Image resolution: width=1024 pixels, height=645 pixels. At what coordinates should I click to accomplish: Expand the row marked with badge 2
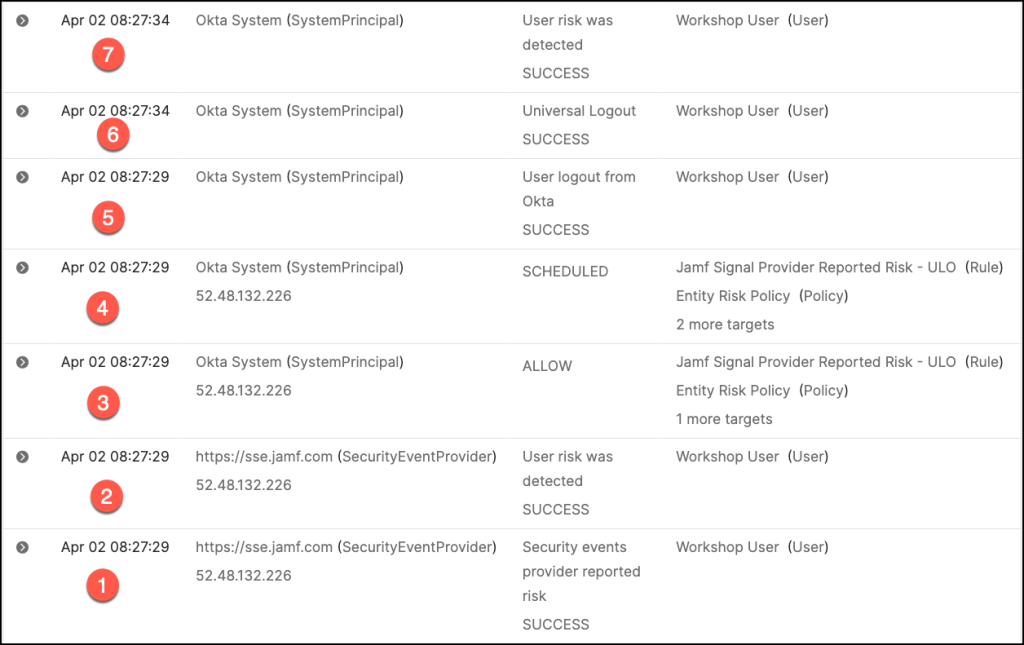coord(22,457)
